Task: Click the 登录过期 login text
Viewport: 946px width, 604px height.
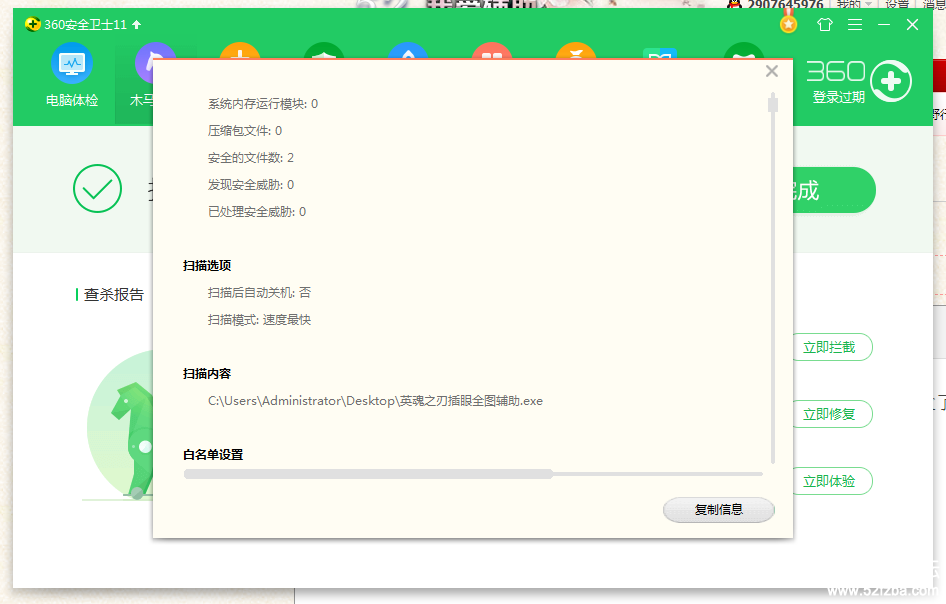Action: (839, 97)
